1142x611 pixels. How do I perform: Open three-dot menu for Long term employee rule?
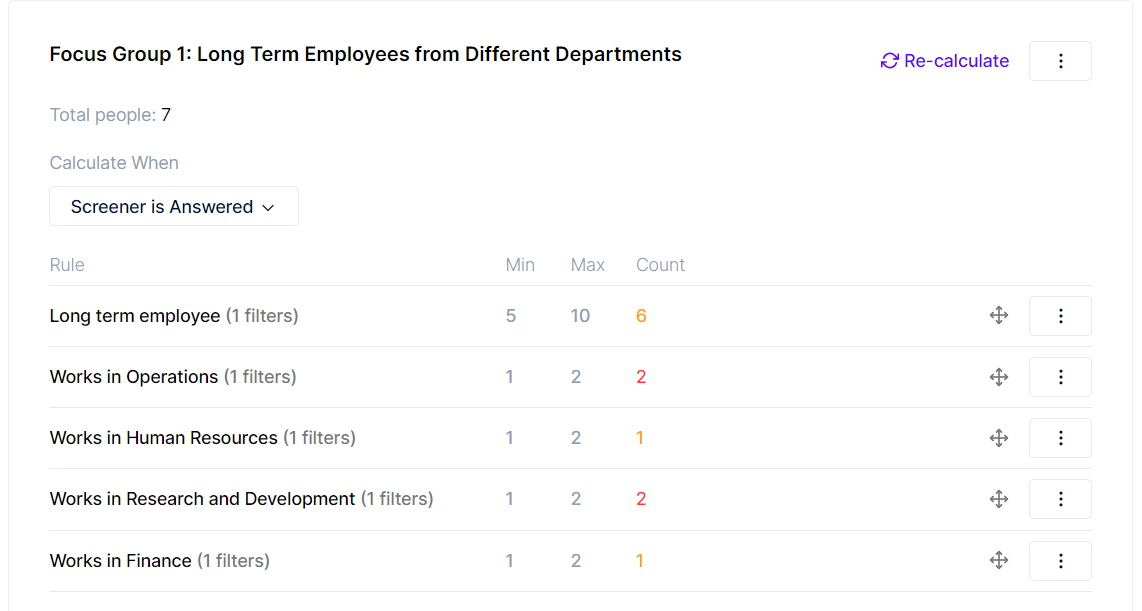click(x=1060, y=316)
